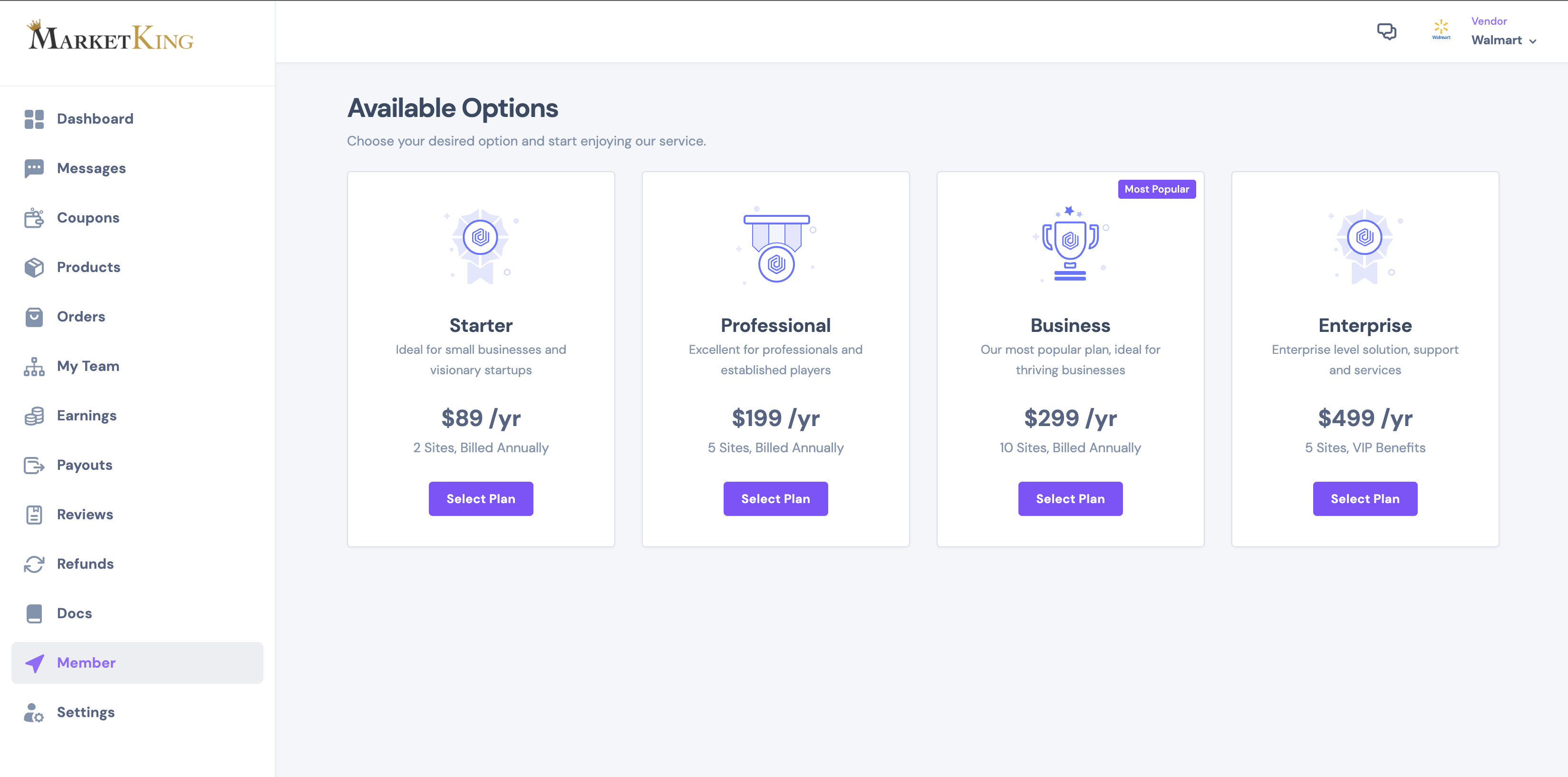Toggle the Refunds sidebar item

(x=85, y=564)
